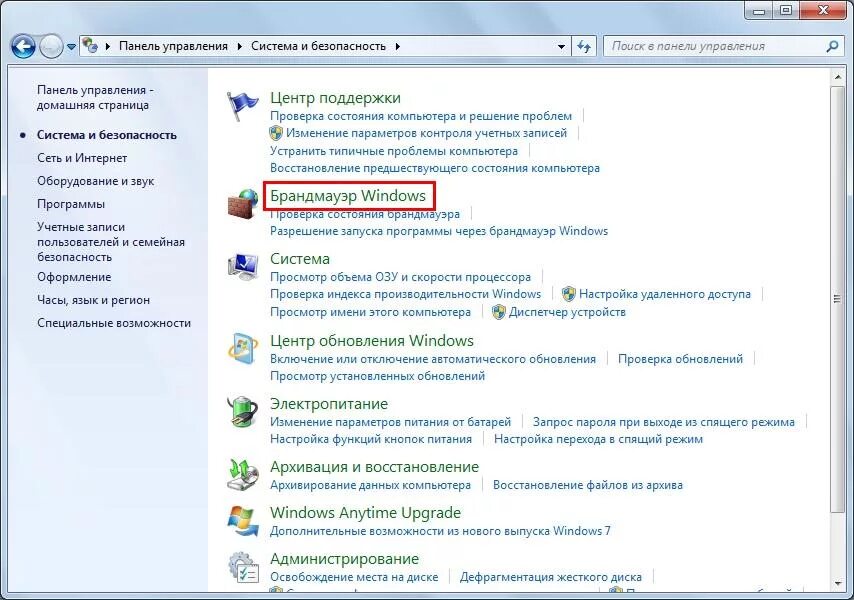Click Система и безопасность breadcrumb segment
Screen dimensions: 854x600
pyautogui.click(x=318, y=46)
